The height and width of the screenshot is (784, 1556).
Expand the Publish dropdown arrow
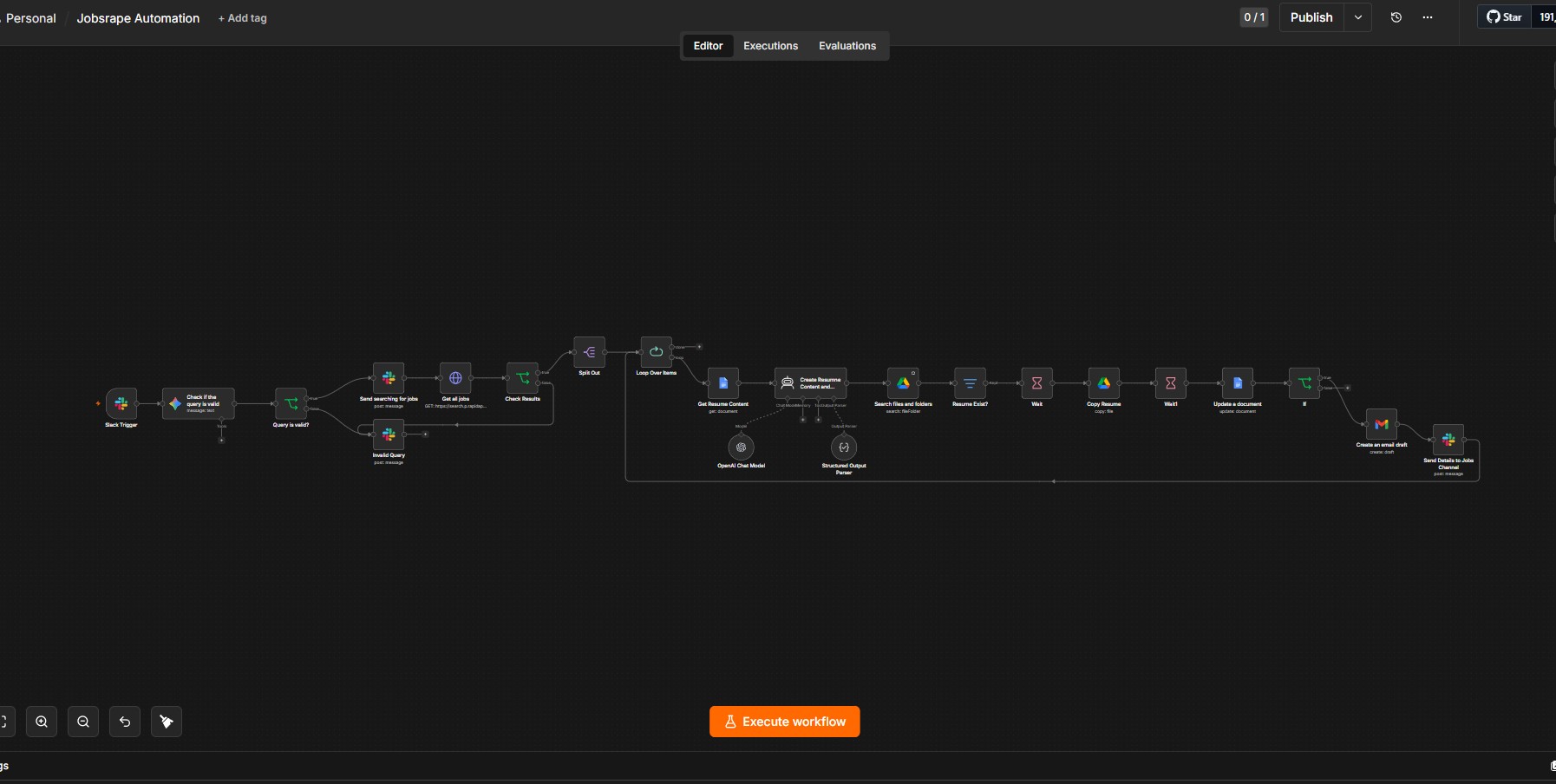[1358, 17]
